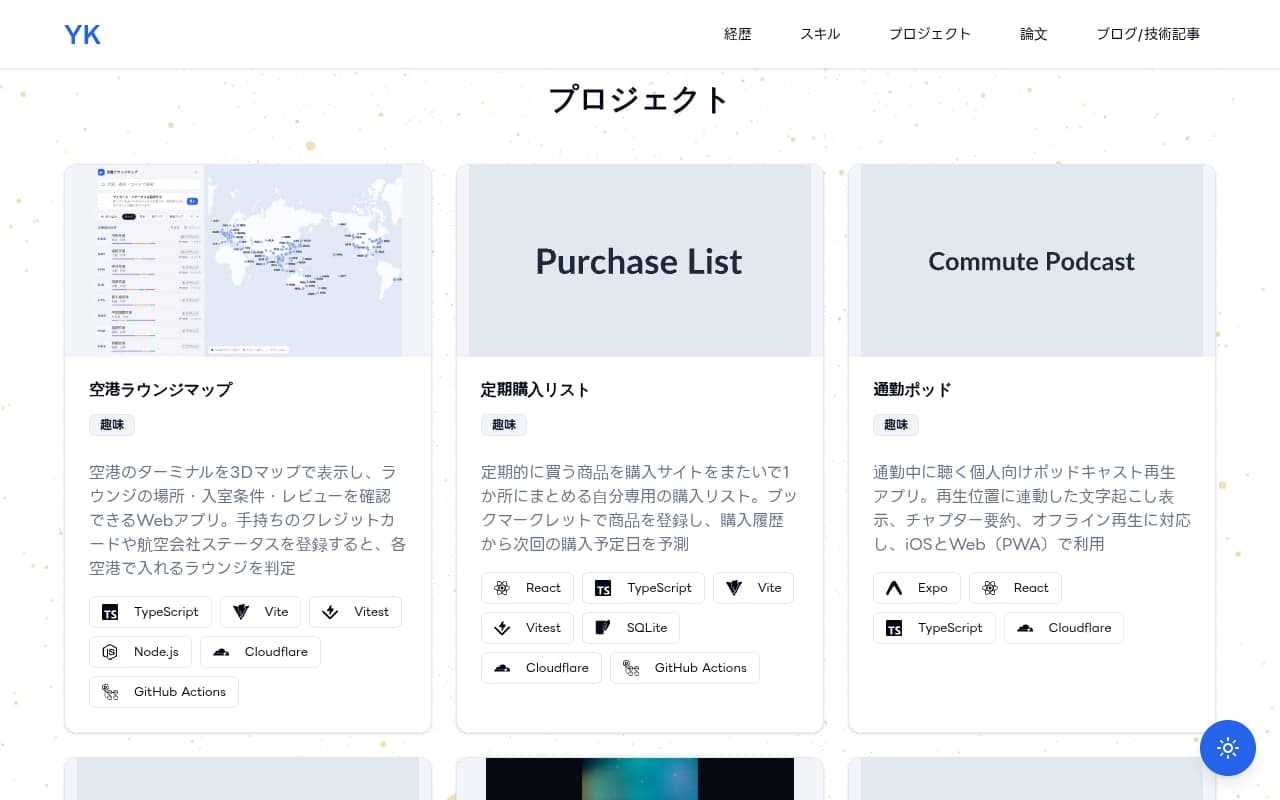Click the SQLite icon

[603, 628]
